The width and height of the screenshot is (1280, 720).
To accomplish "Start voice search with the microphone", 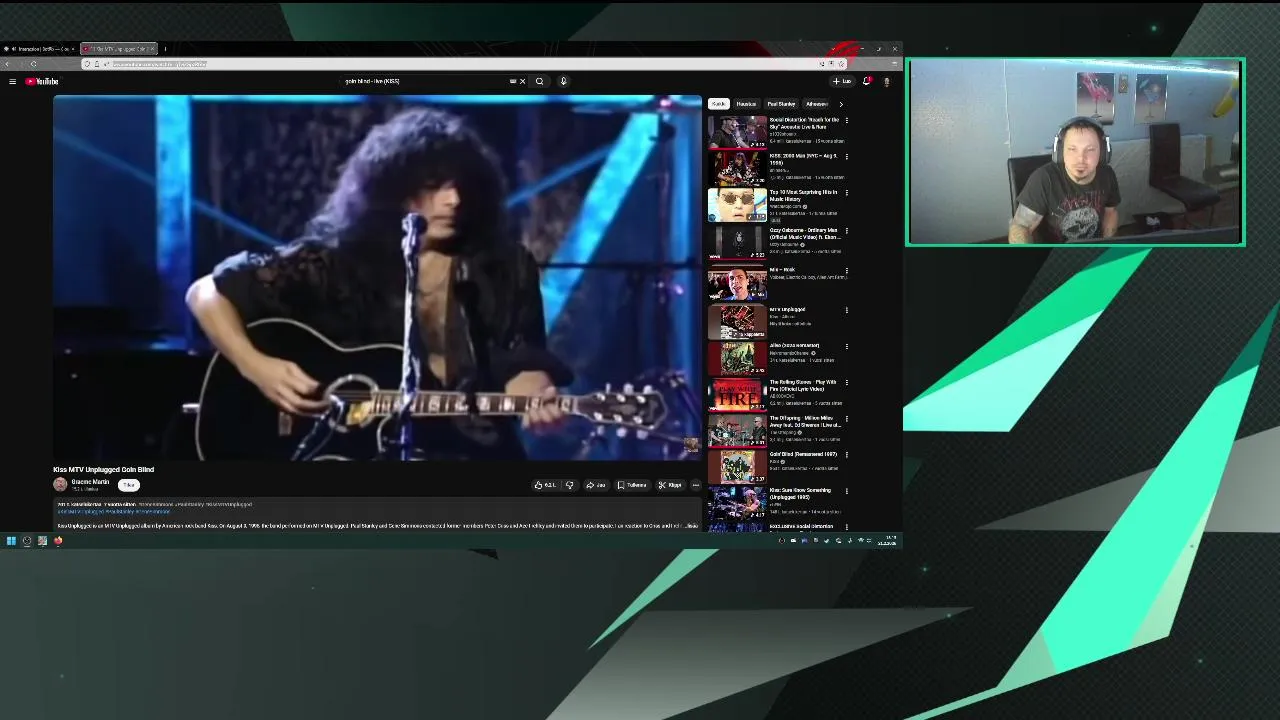I will pyautogui.click(x=563, y=81).
